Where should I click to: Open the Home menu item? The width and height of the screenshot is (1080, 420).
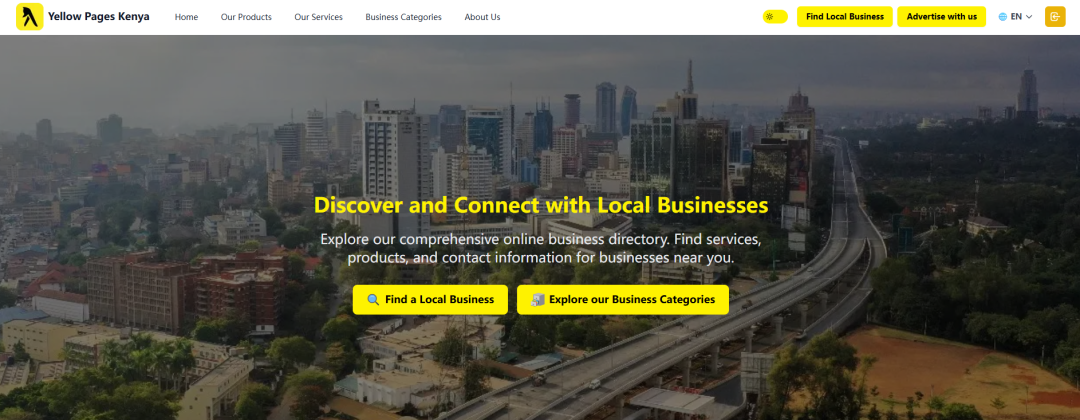click(186, 17)
